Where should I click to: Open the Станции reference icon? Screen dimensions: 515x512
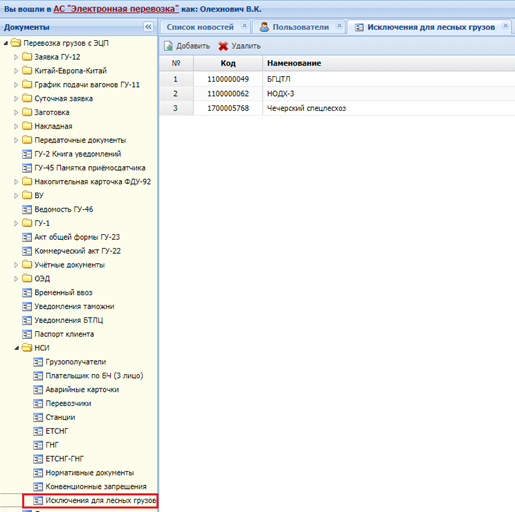click(38, 417)
